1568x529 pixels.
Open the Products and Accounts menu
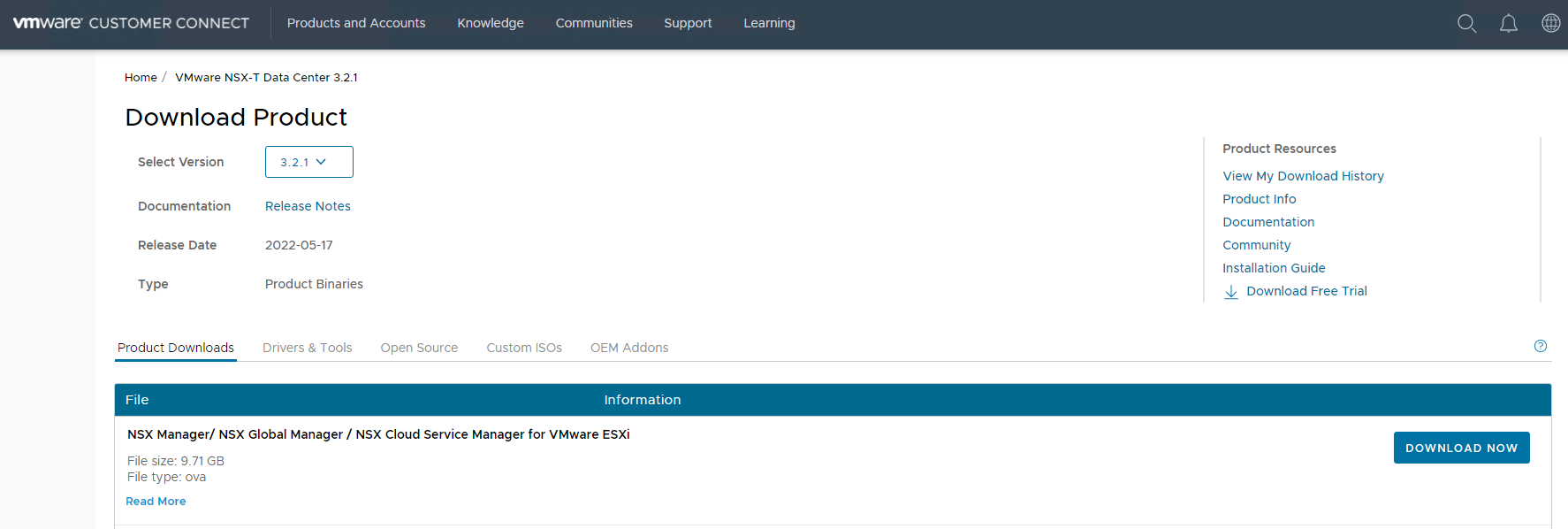click(356, 23)
